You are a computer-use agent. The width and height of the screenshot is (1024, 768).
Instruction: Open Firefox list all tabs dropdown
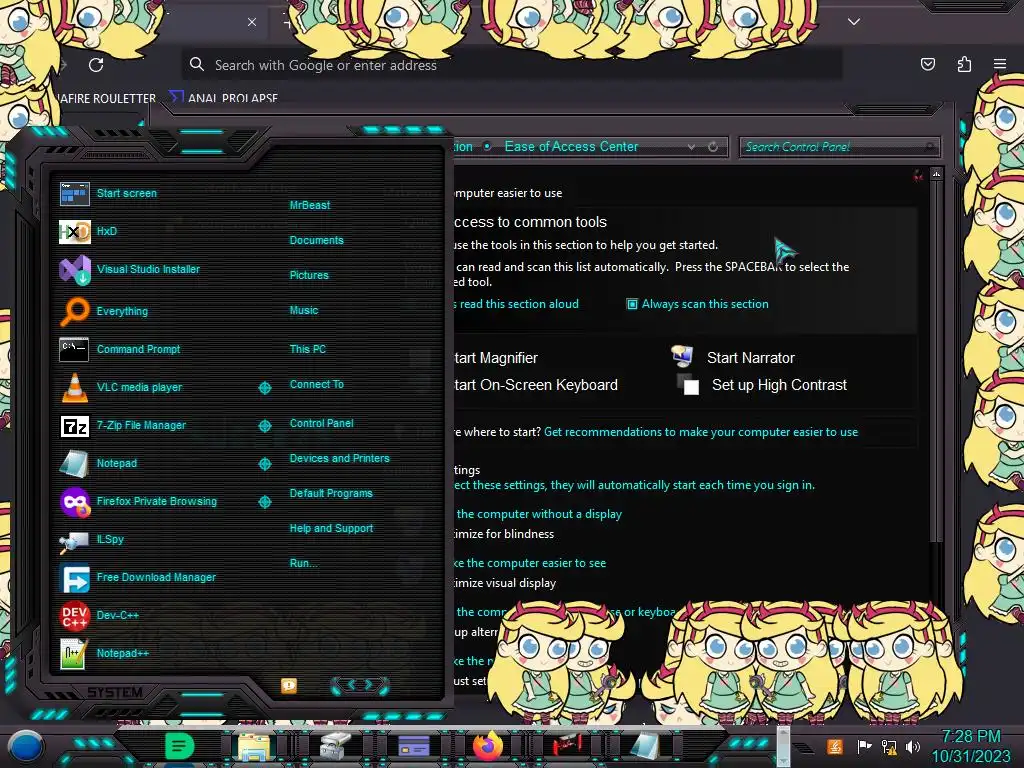(854, 22)
